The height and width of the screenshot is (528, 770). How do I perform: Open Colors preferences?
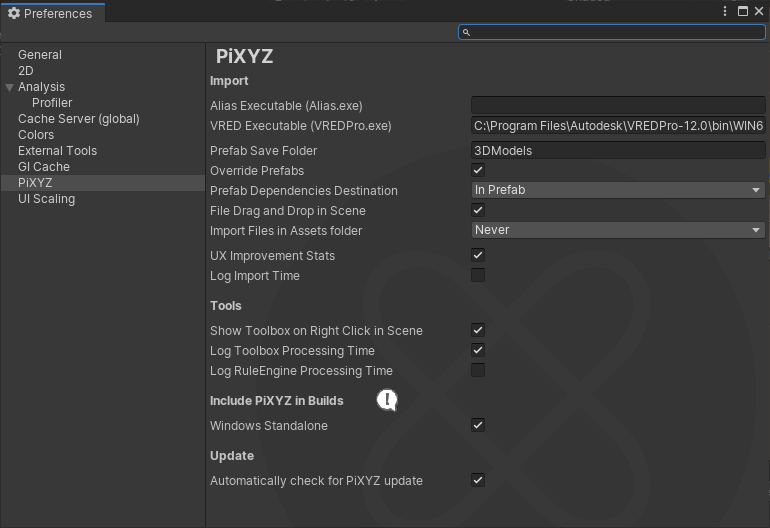[x=36, y=135]
